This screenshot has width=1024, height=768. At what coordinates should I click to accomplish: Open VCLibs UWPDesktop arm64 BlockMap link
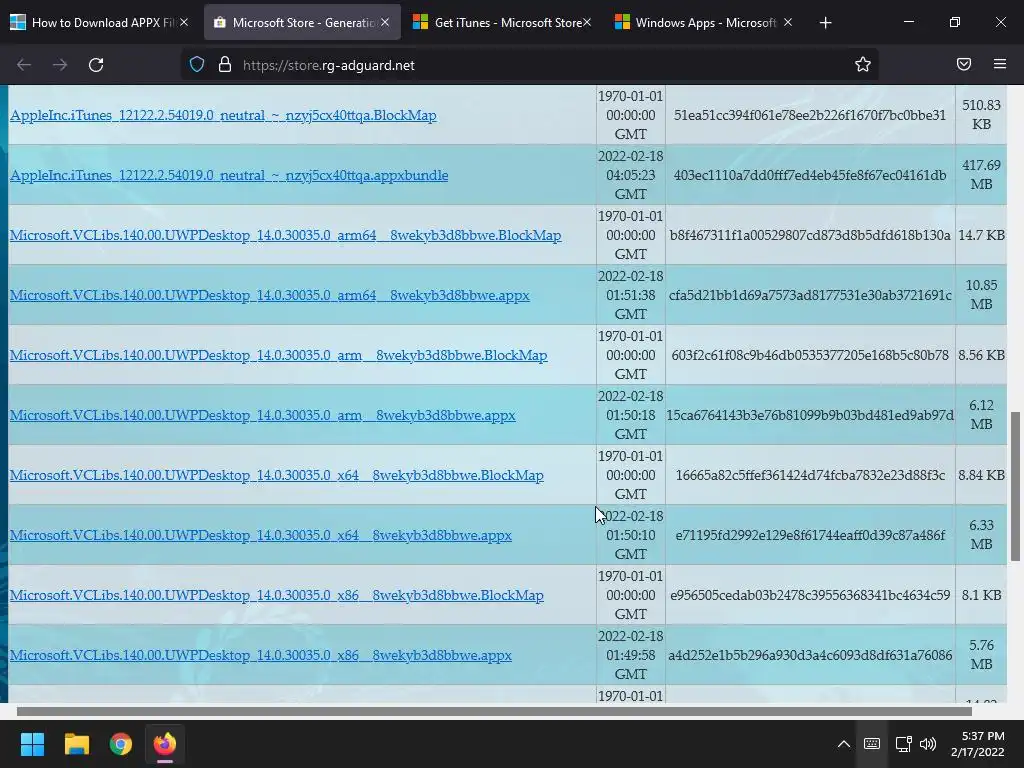285,236
